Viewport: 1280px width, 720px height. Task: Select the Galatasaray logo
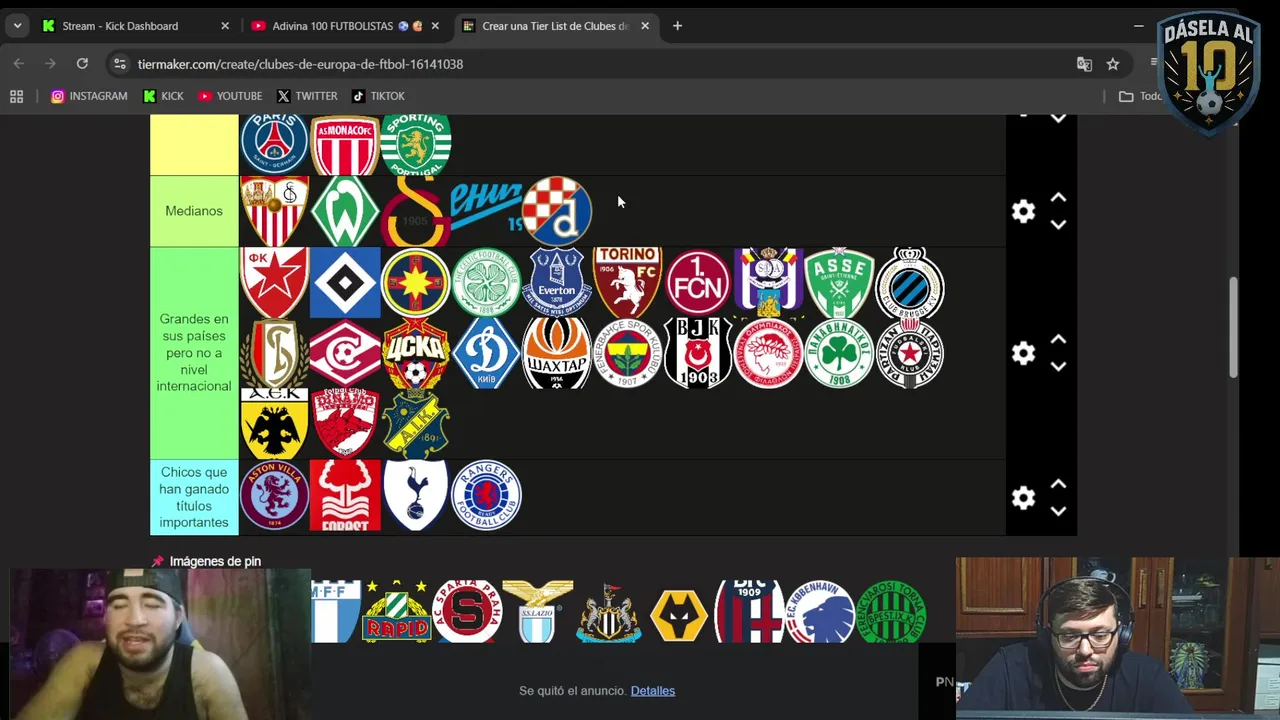click(x=416, y=211)
